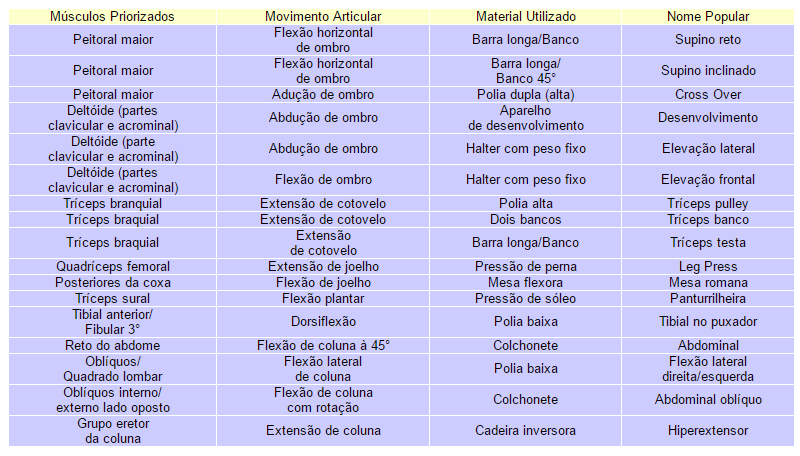Select the "Supino inclinado" table cell
Screen dimensions: 800x456
click(708, 71)
